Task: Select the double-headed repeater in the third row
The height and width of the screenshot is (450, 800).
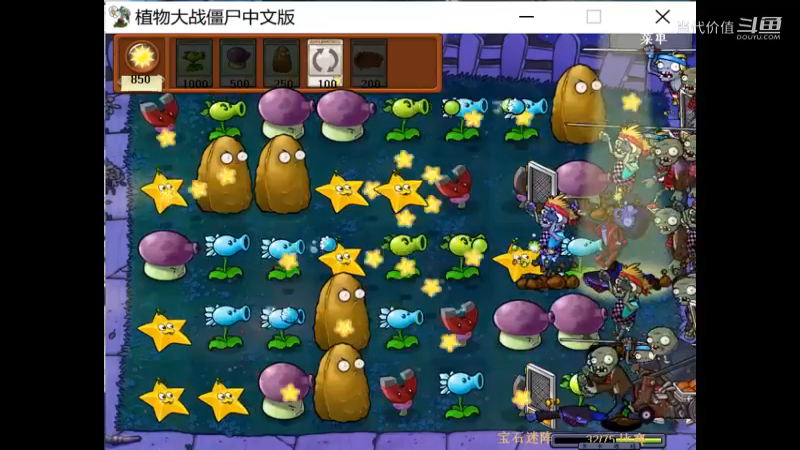Action: pos(463,256)
